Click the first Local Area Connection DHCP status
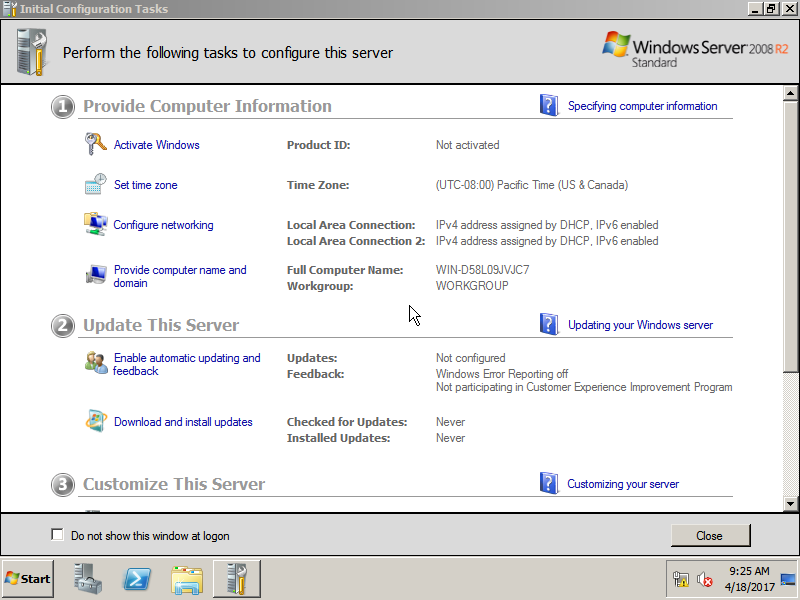 (x=547, y=225)
